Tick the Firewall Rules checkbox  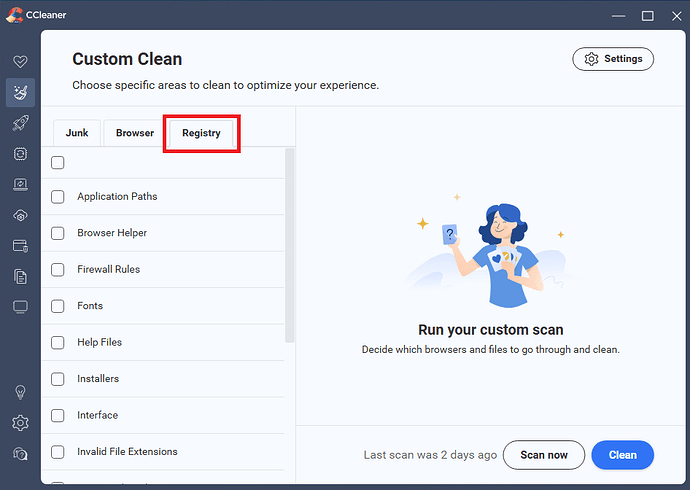[x=58, y=270]
